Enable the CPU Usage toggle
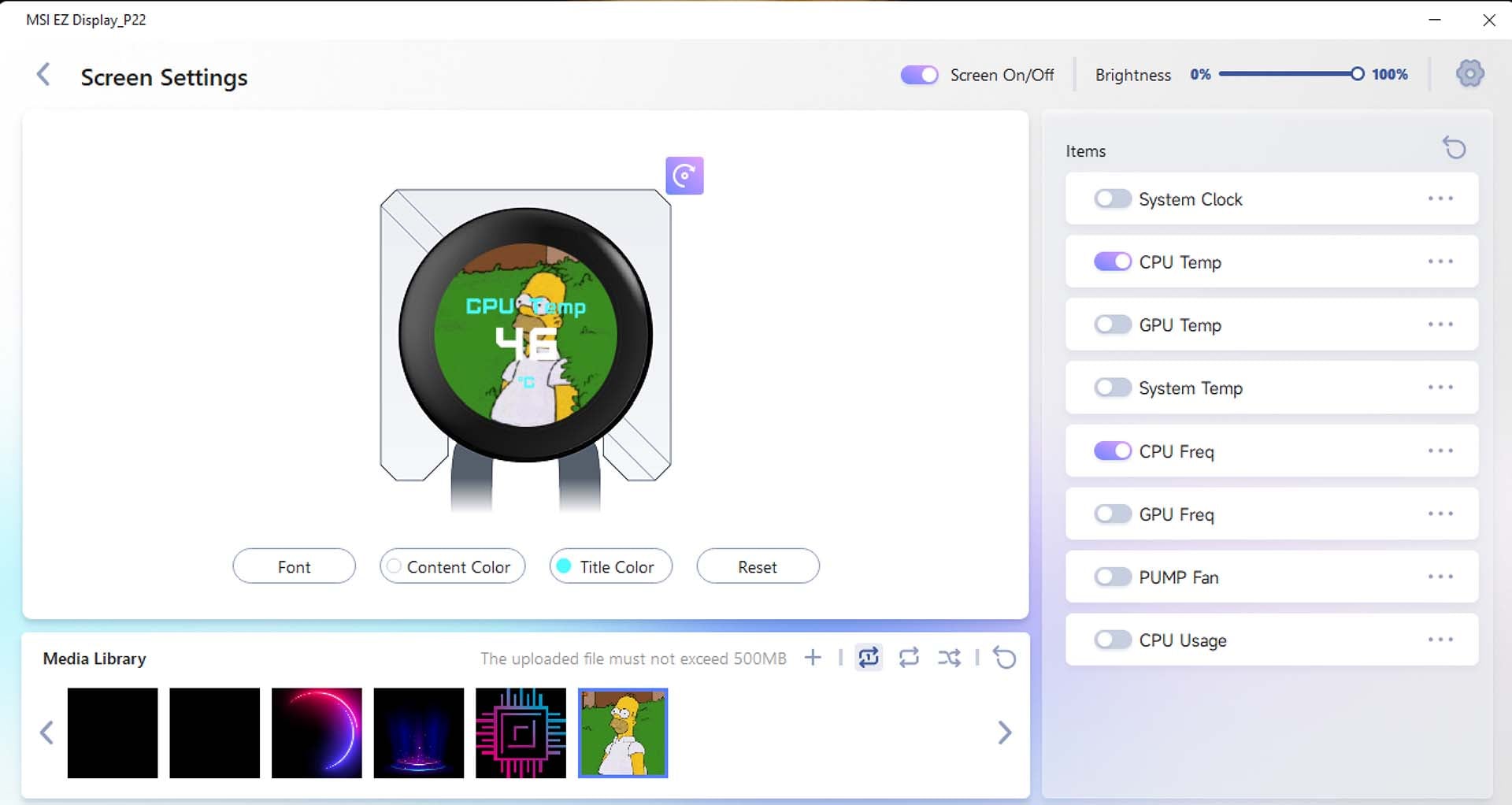Image resolution: width=1512 pixels, height=805 pixels. 1112,640
